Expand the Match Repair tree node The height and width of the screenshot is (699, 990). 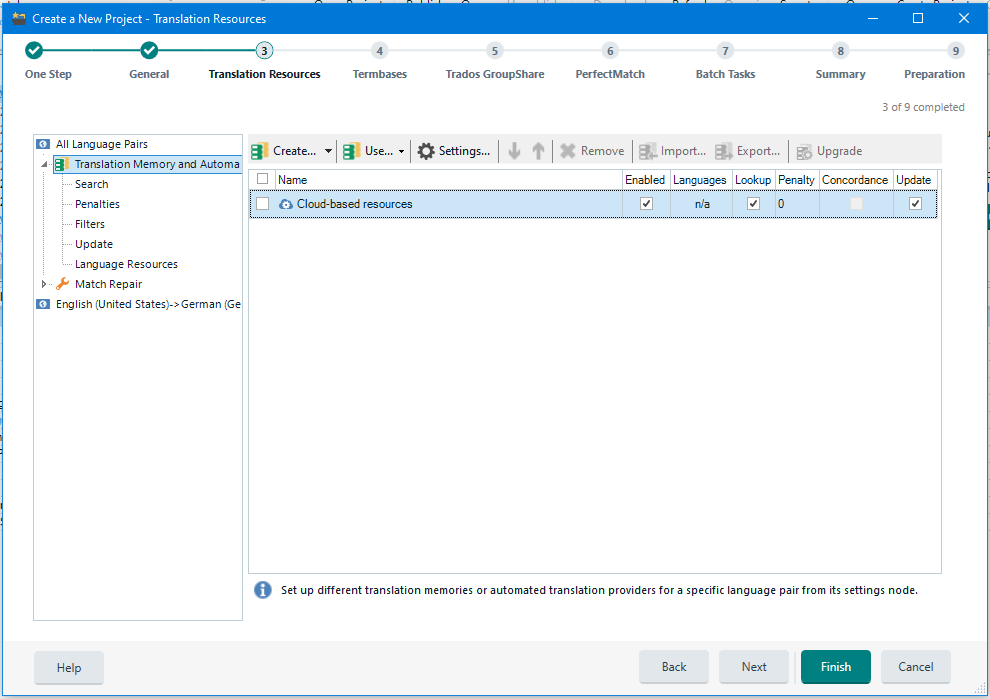pyautogui.click(x=44, y=284)
